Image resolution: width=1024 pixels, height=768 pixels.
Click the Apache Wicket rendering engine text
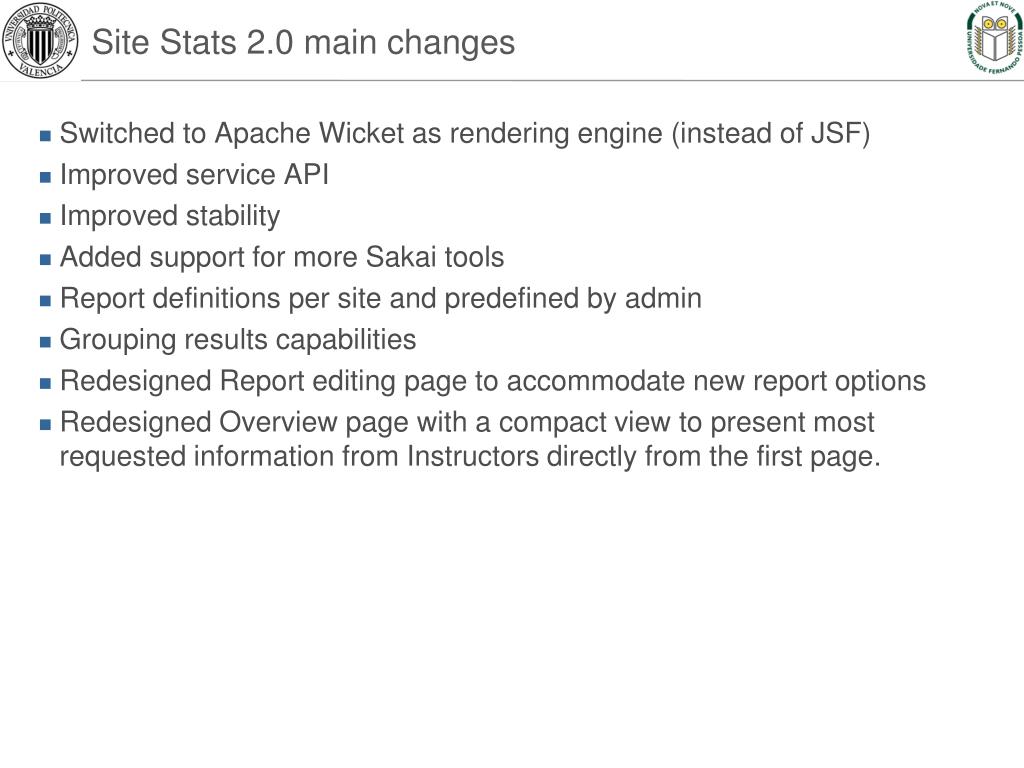[465, 134]
